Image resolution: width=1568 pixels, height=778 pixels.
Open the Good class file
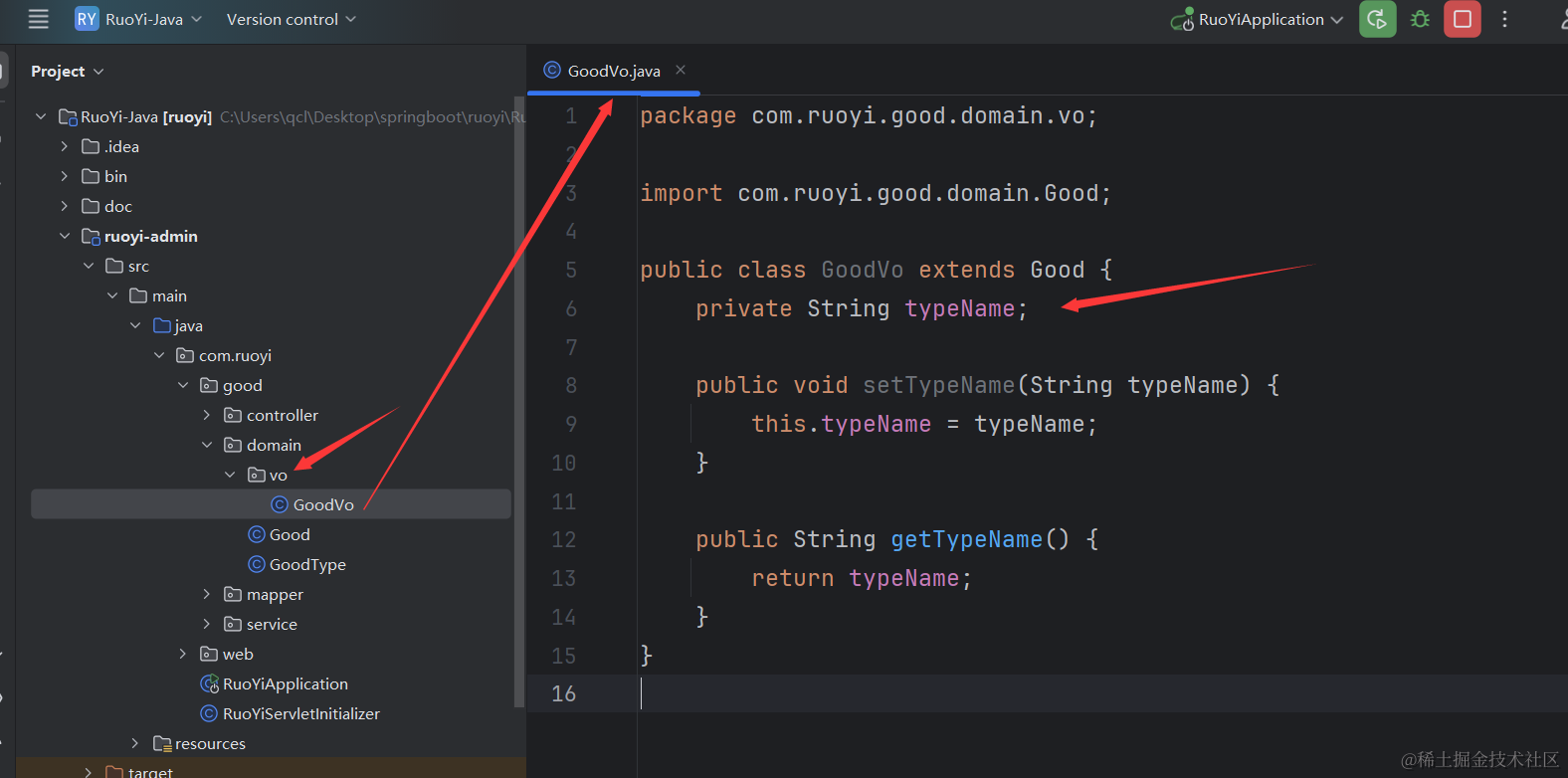(x=289, y=534)
